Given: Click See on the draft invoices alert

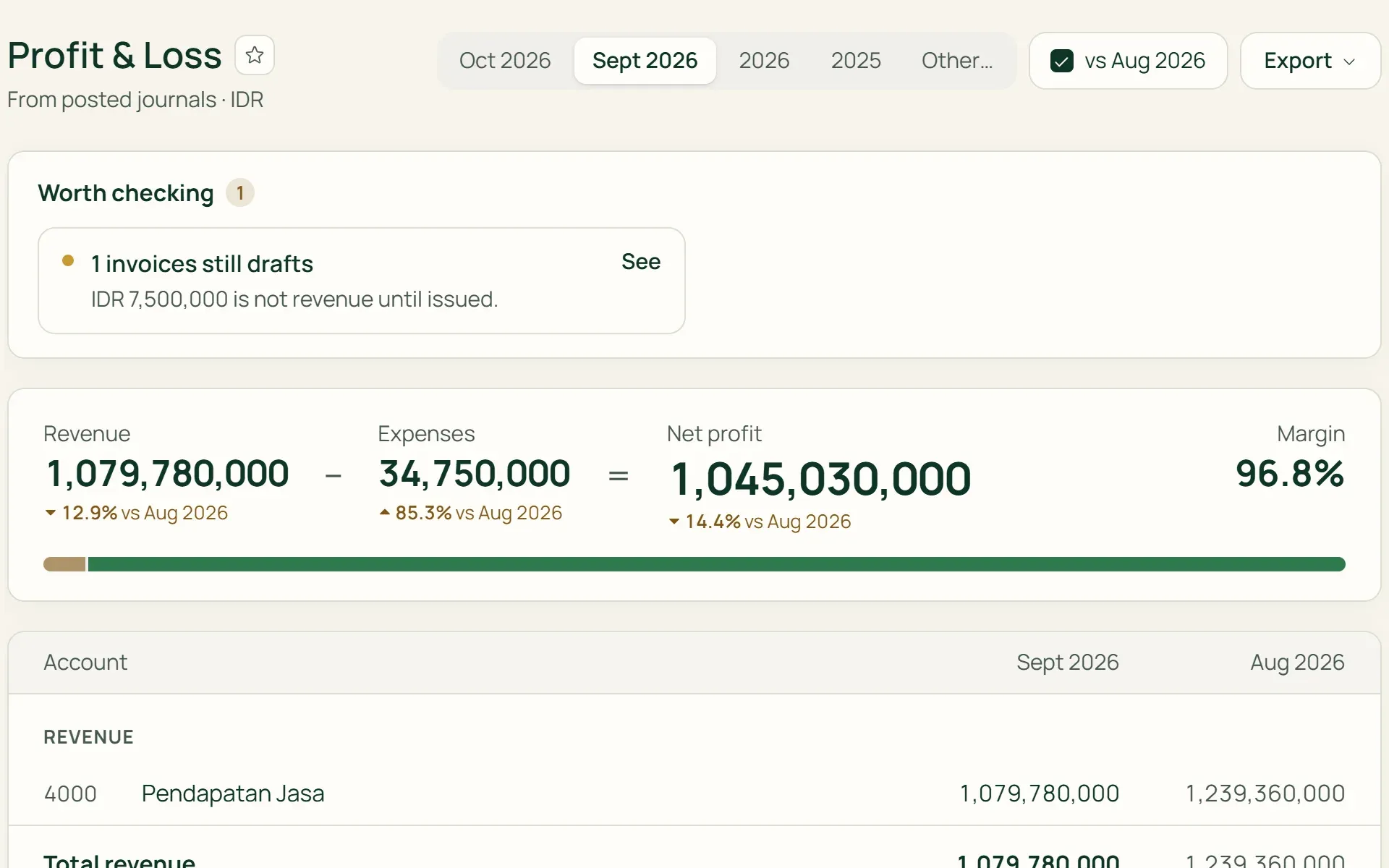Looking at the screenshot, I should (x=640, y=262).
